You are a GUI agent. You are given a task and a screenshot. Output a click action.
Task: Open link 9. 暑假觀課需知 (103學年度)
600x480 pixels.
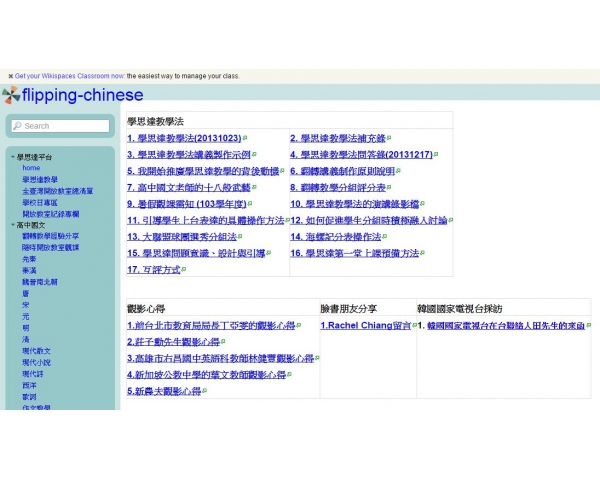click(x=187, y=204)
